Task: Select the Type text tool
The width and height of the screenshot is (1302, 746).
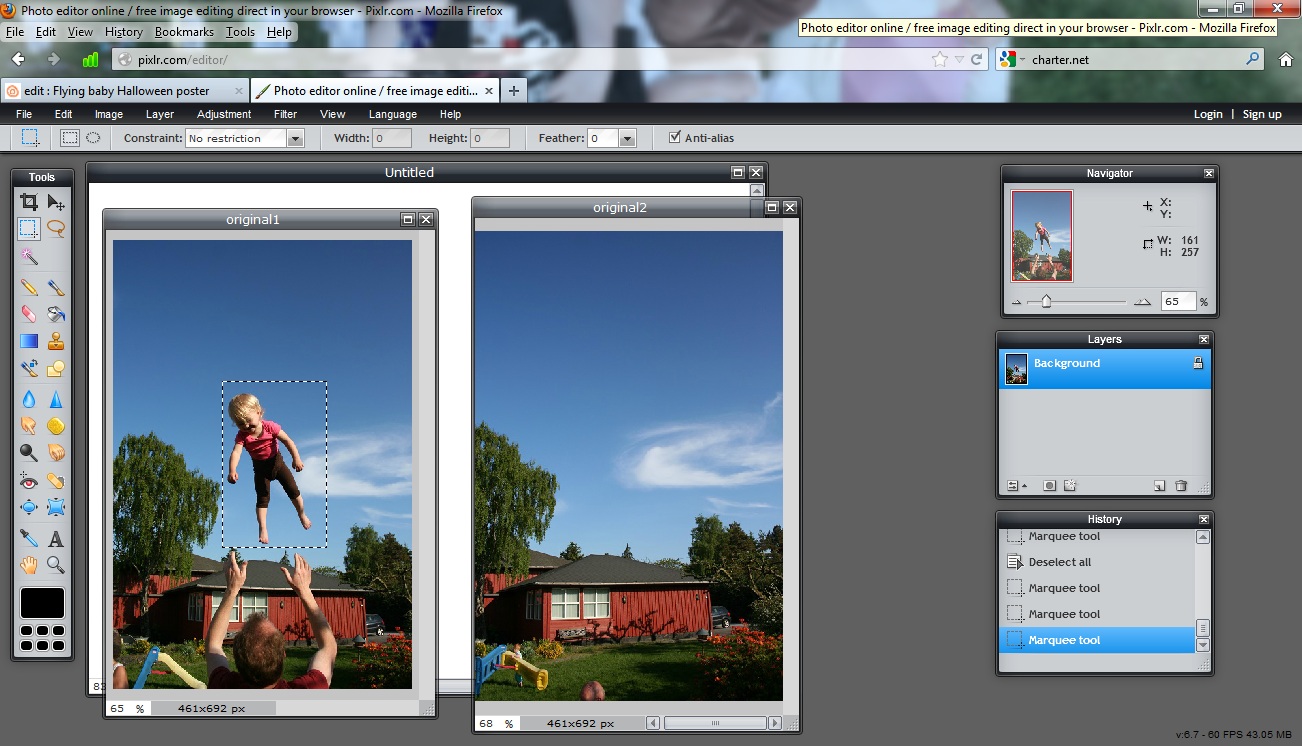Action: (x=56, y=538)
